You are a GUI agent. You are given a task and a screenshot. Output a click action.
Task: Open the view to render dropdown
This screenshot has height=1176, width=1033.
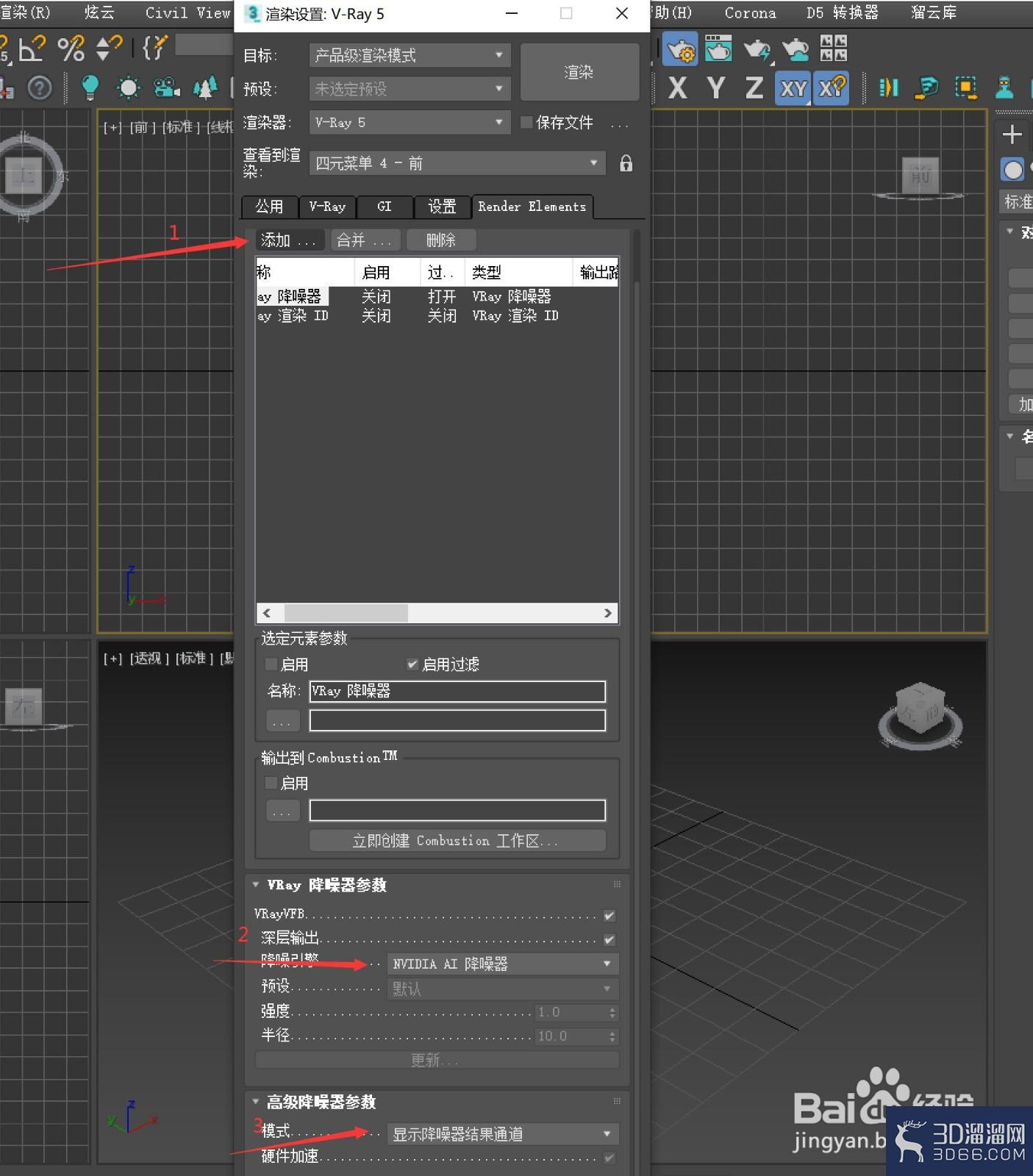coord(457,163)
